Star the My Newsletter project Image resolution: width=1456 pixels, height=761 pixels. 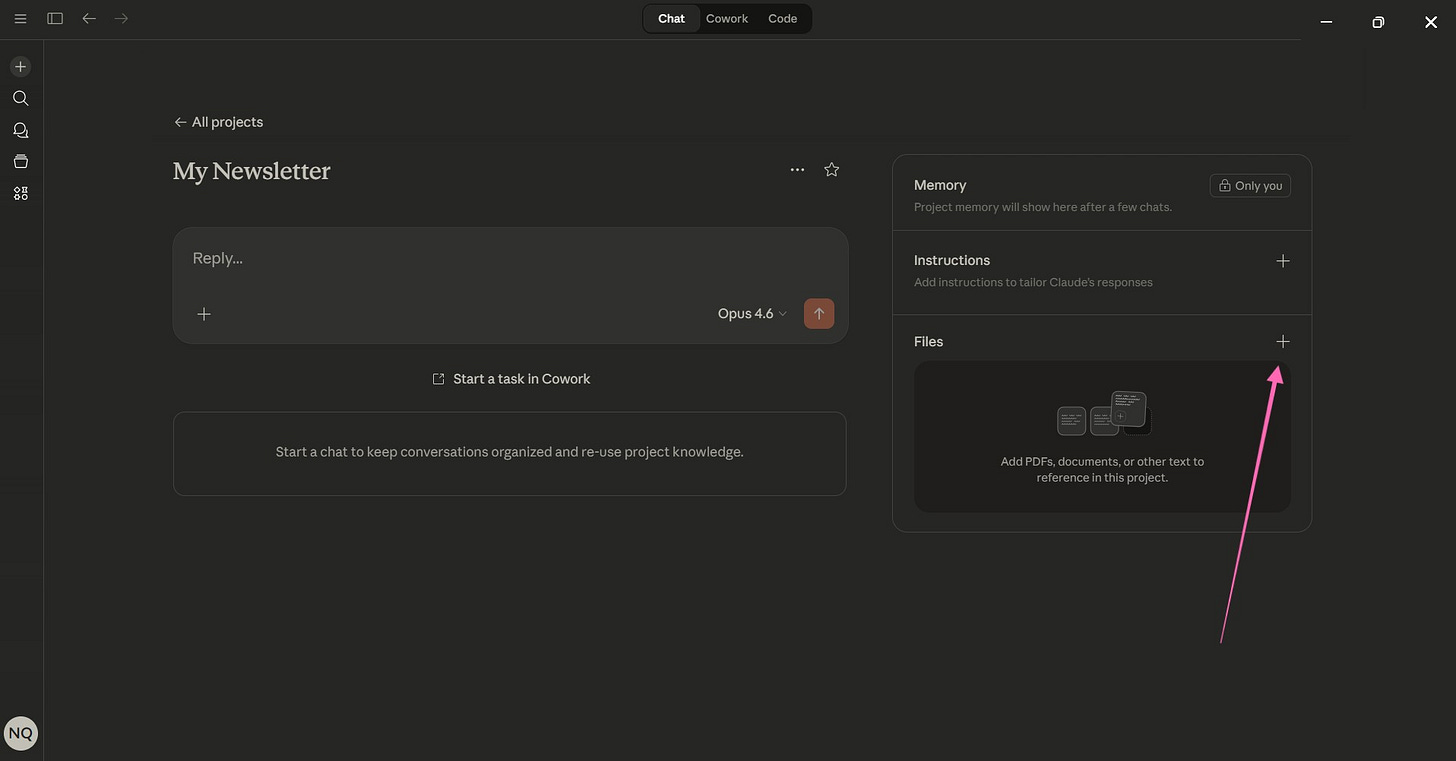(x=831, y=170)
